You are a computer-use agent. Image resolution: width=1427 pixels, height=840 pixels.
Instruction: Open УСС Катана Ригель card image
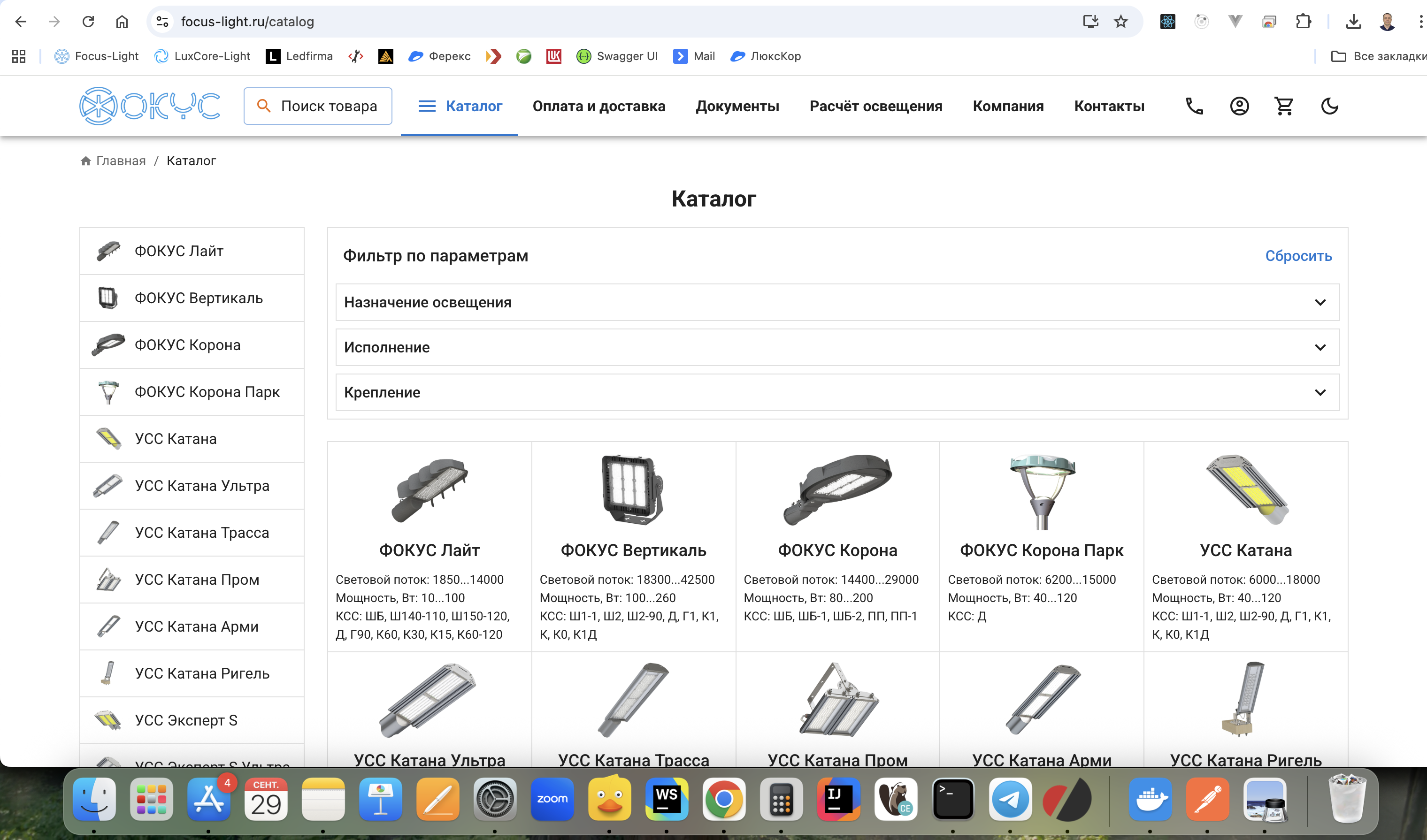(1243, 698)
